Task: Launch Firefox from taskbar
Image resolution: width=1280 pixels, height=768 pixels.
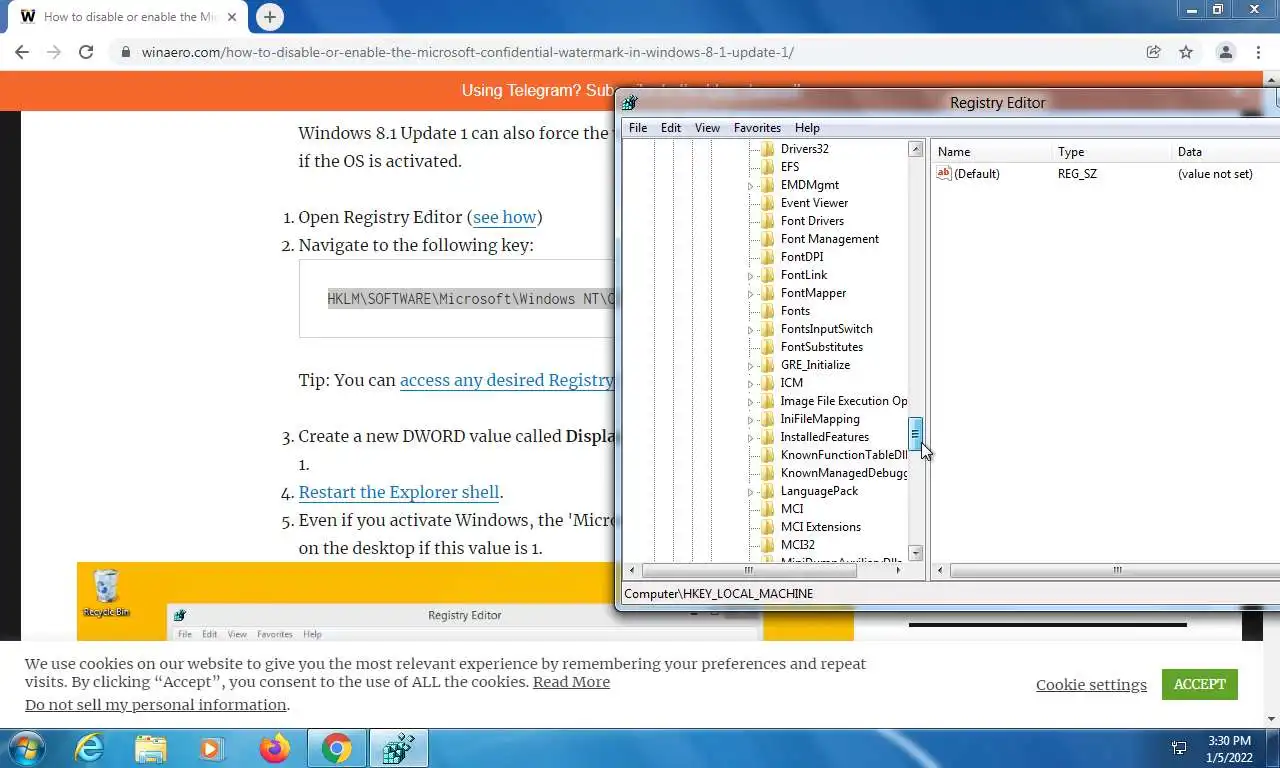Action: coord(273,748)
